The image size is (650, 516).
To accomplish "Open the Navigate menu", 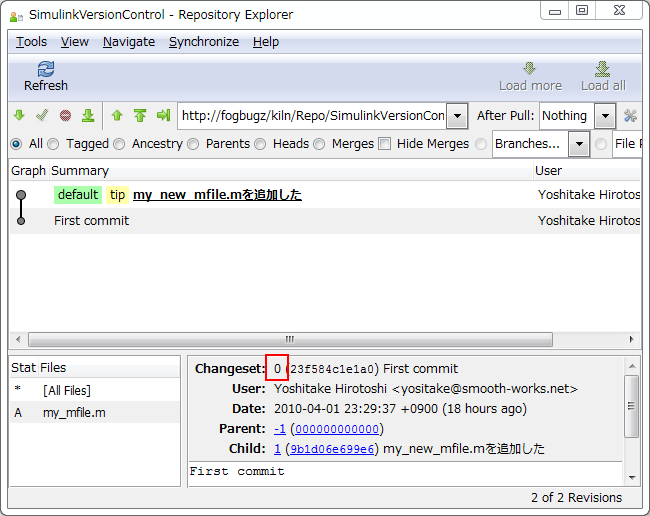I will (x=128, y=42).
